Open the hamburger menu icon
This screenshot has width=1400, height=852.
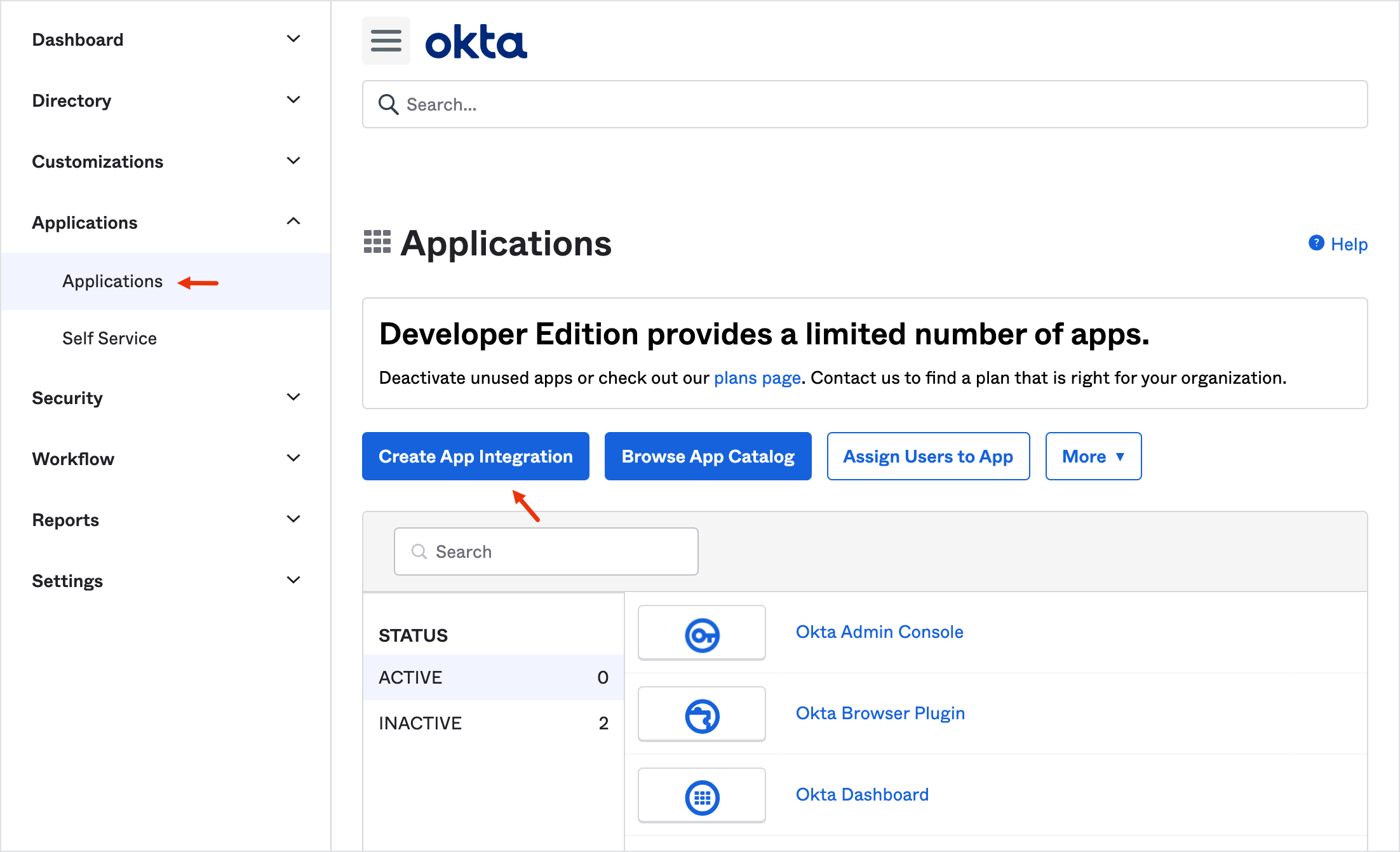386,41
